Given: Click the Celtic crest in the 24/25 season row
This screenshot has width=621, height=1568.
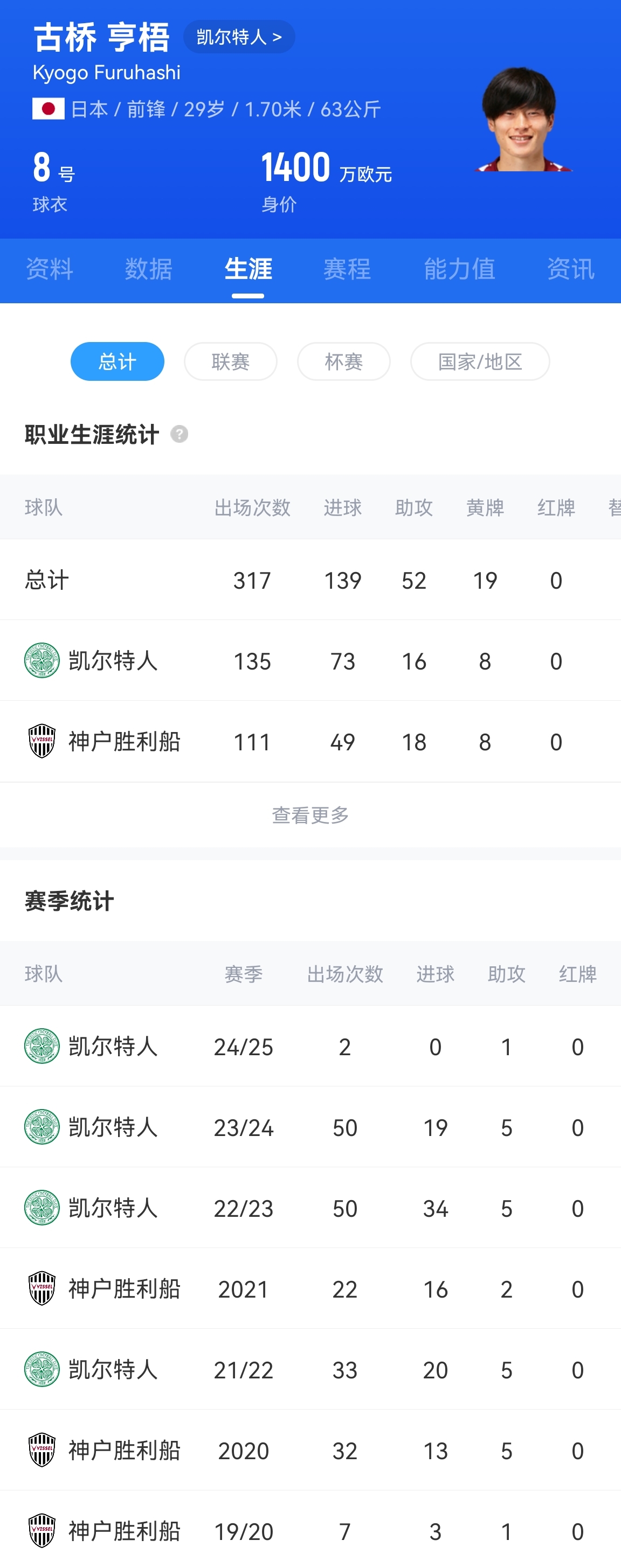Looking at the screenshot, I should tap(42, 1047).
